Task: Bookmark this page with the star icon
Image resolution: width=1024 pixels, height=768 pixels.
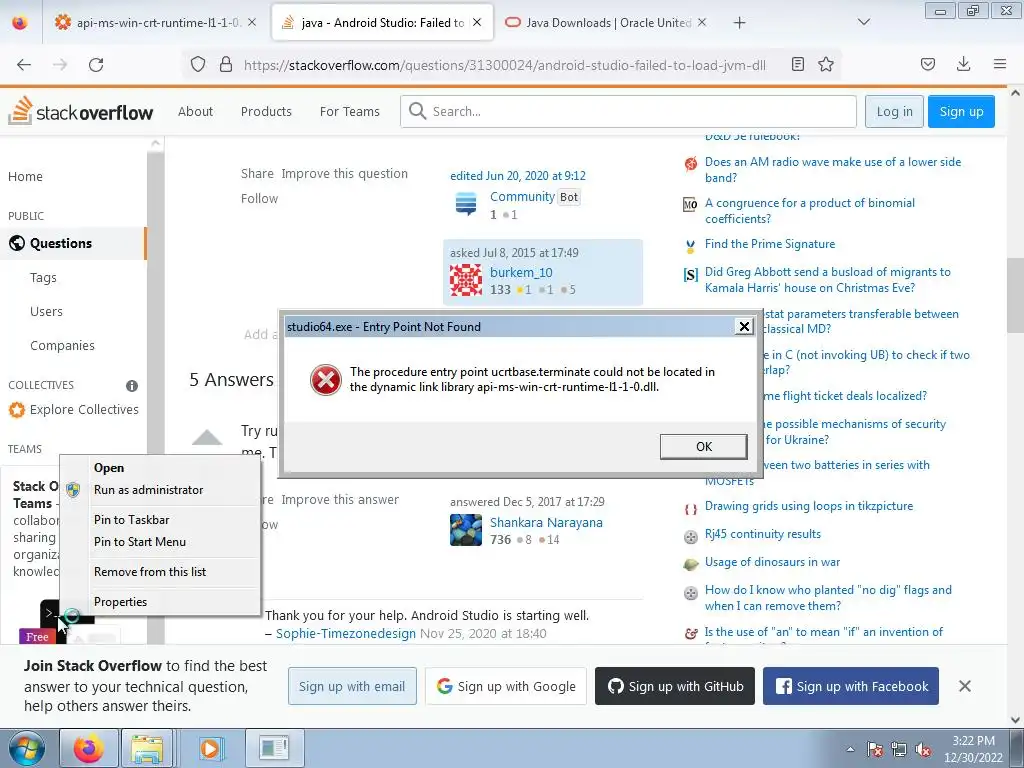Action: [826, 64]
